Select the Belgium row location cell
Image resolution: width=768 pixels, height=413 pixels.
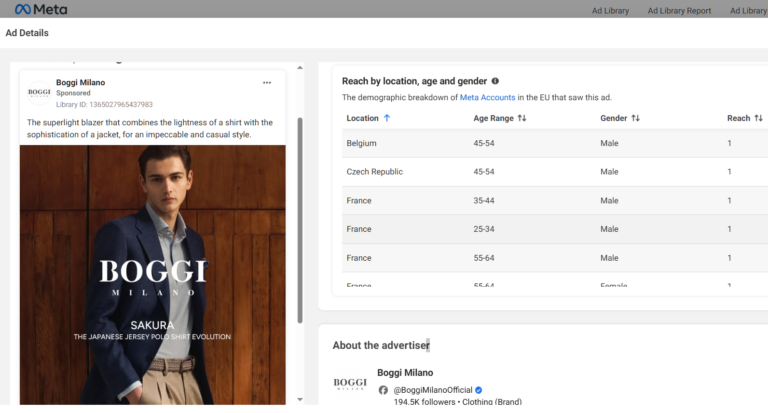click(361, 143)
